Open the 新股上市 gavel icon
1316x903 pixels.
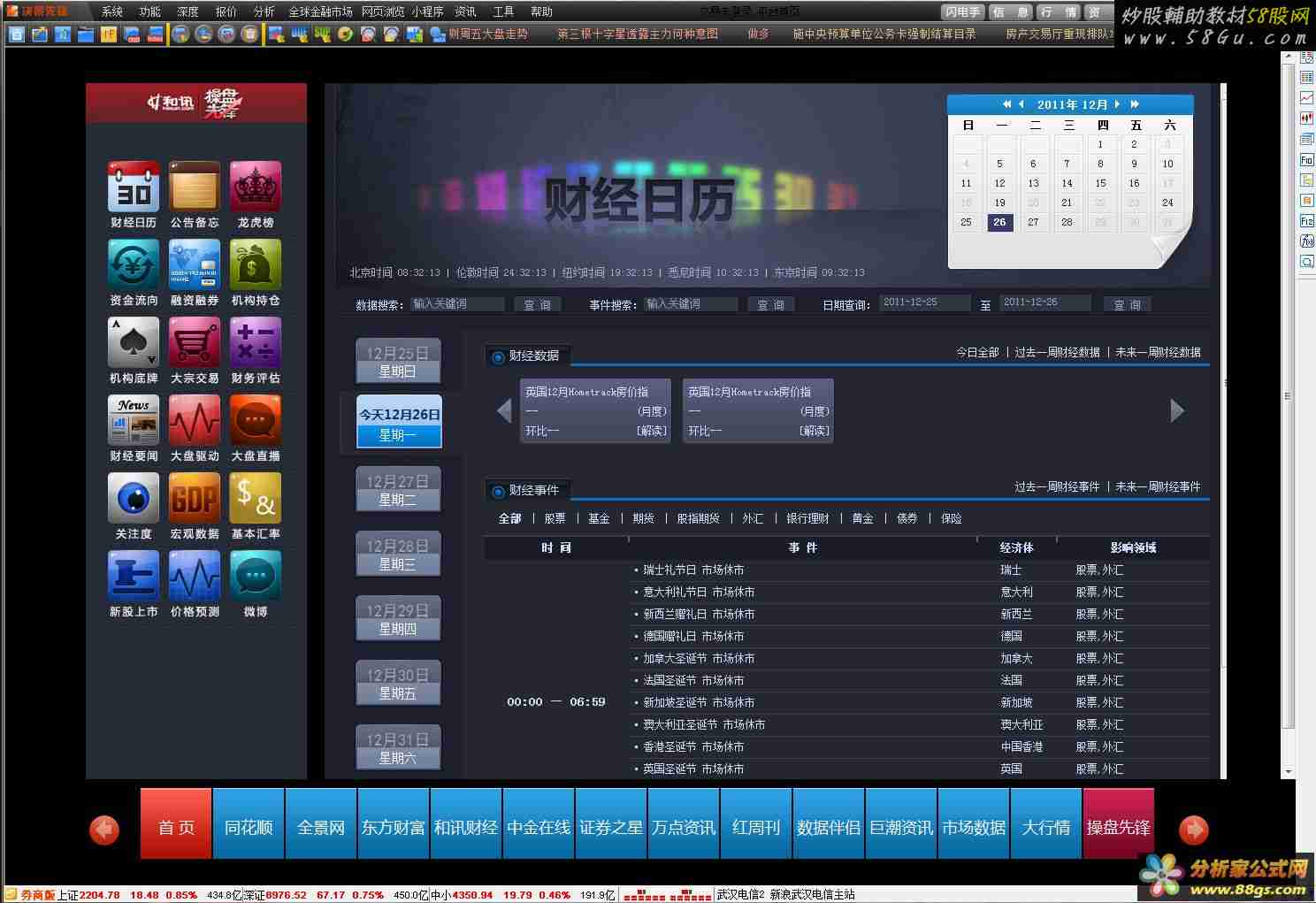coord(134,576)
